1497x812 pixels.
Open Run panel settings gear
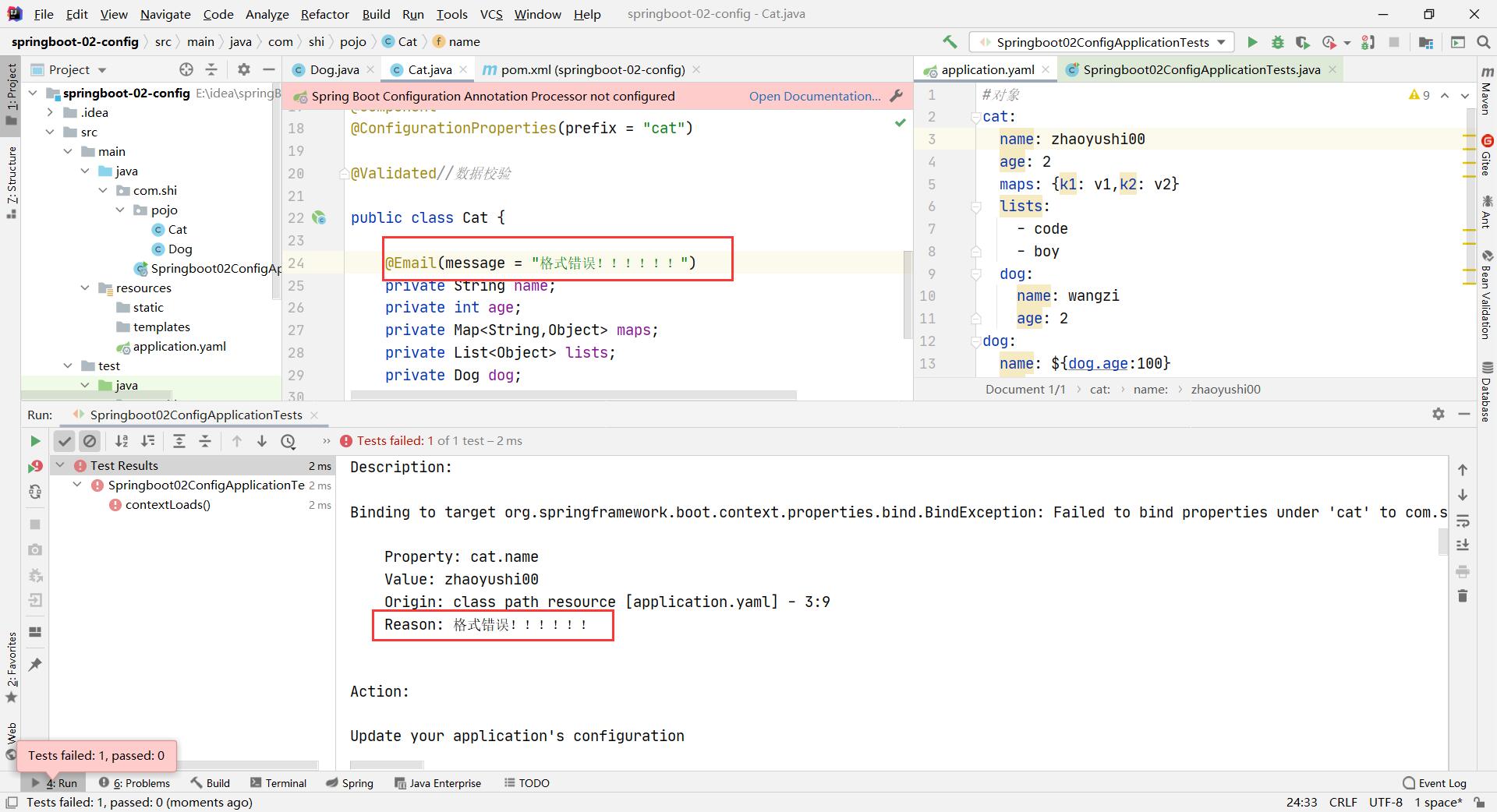[x=1439, y=414]
